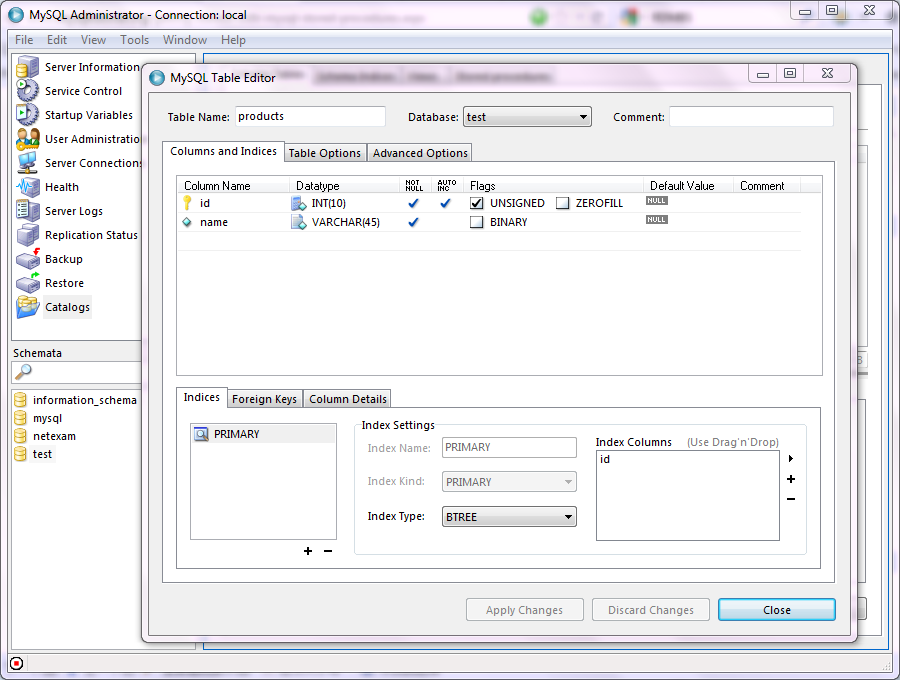
Task: Select netexam schema database icon
Action: (x=20, y=436)
